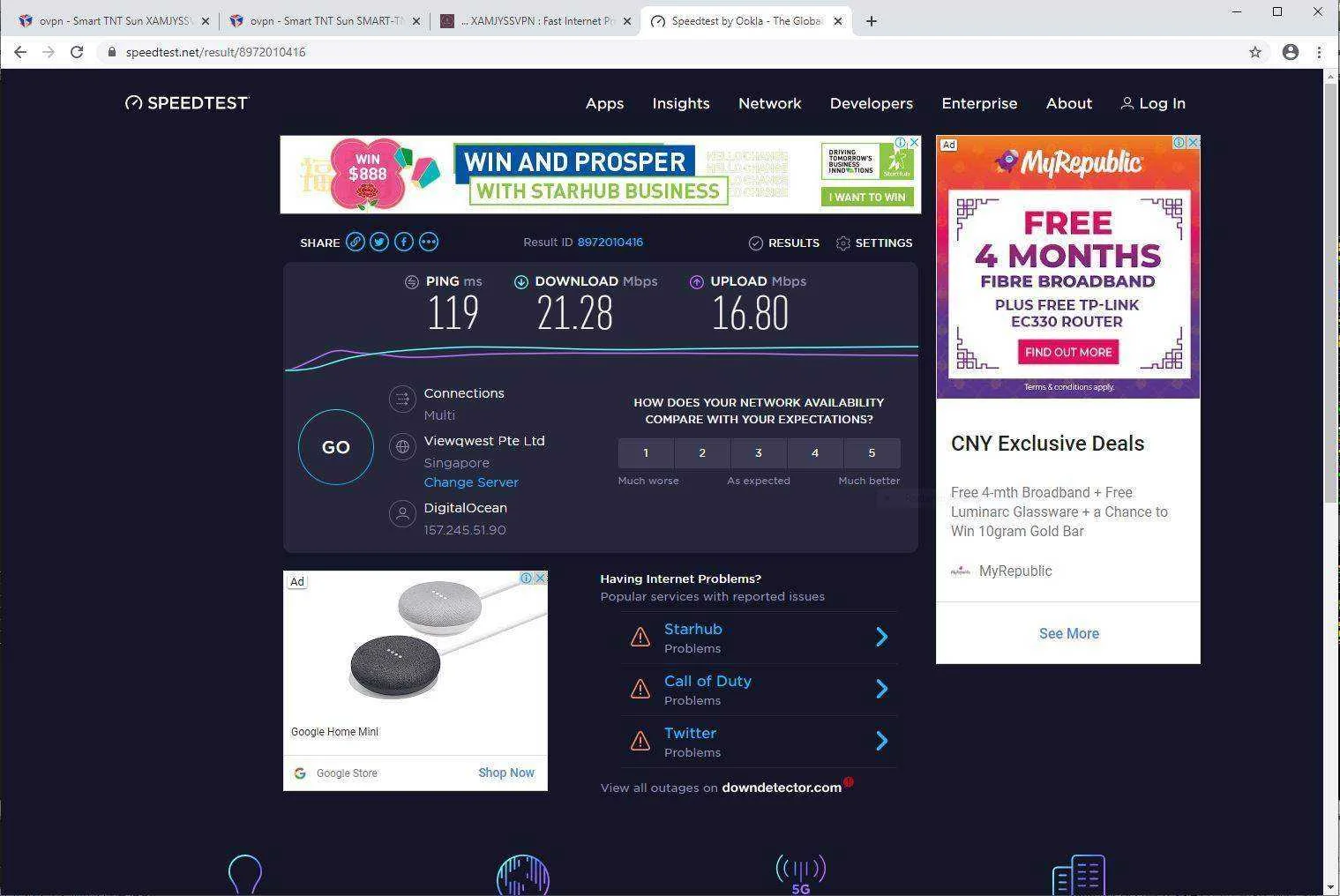Switch to first ovpn Smart TNT Sun tab
Viewport: 1340px width, 896px height.
tap(113, 21)
